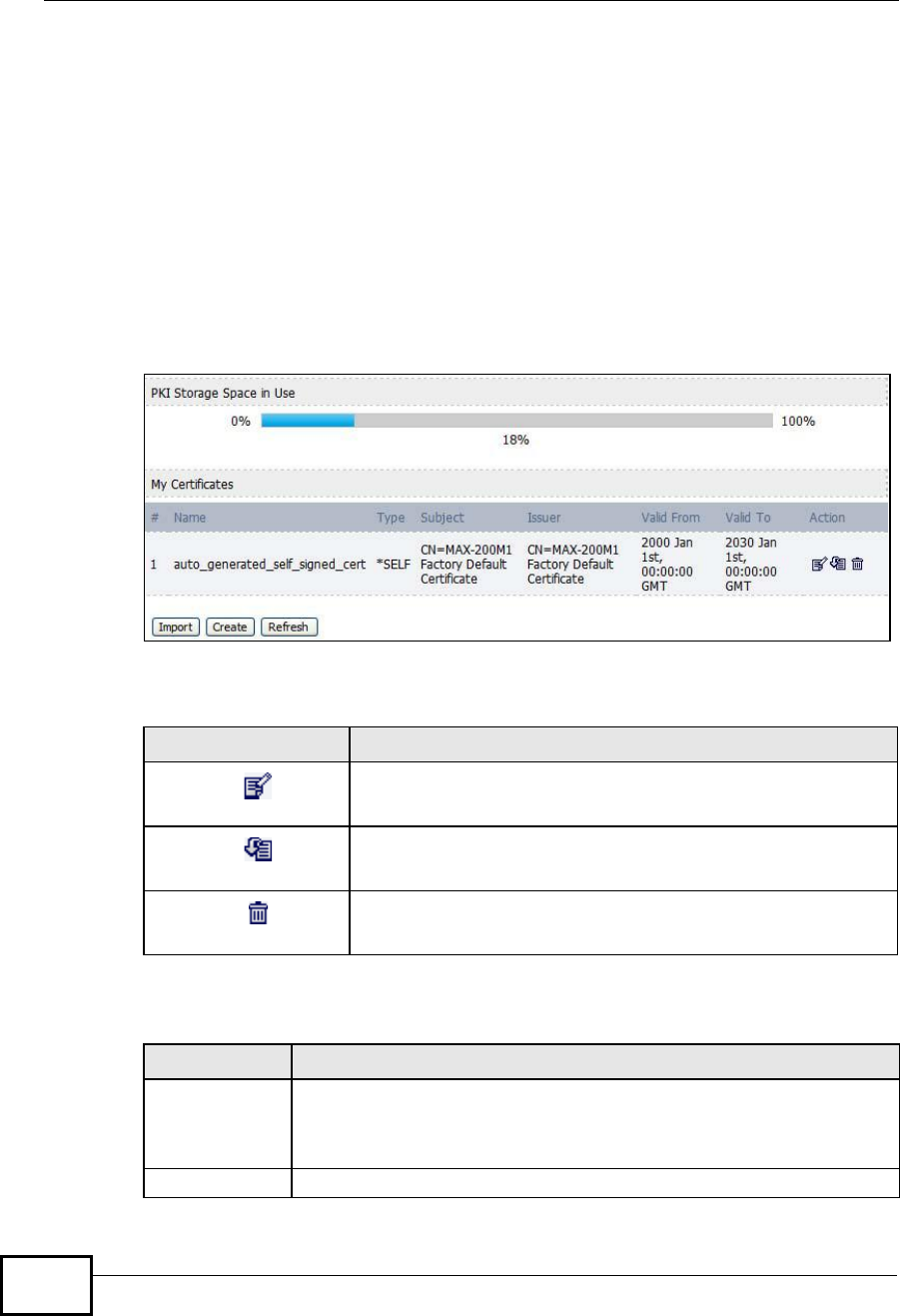The width and height of the screenshot is (900, 1316).
Task: Click the Valid To column header
Action: click(748, 518)
